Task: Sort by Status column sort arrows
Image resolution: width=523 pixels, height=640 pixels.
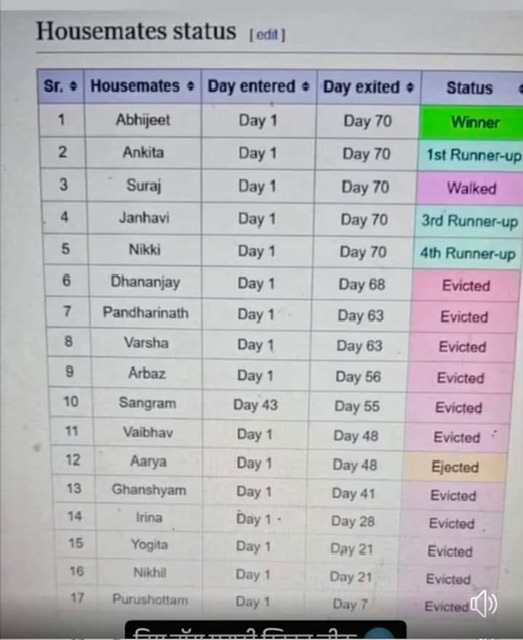Action: pos(520,88)
